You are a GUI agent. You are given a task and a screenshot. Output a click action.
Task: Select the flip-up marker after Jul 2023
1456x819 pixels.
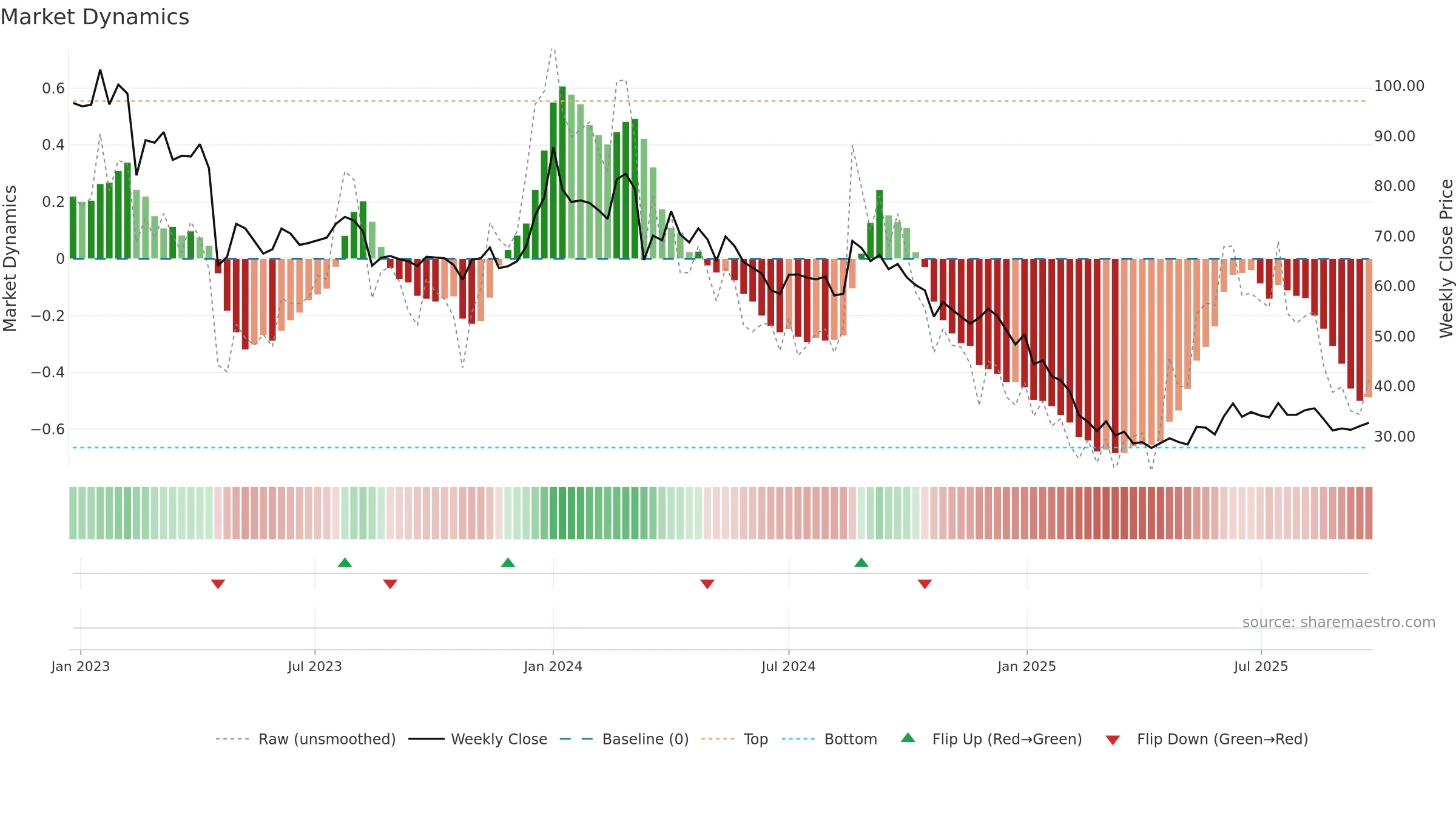(x=345, y=562)
